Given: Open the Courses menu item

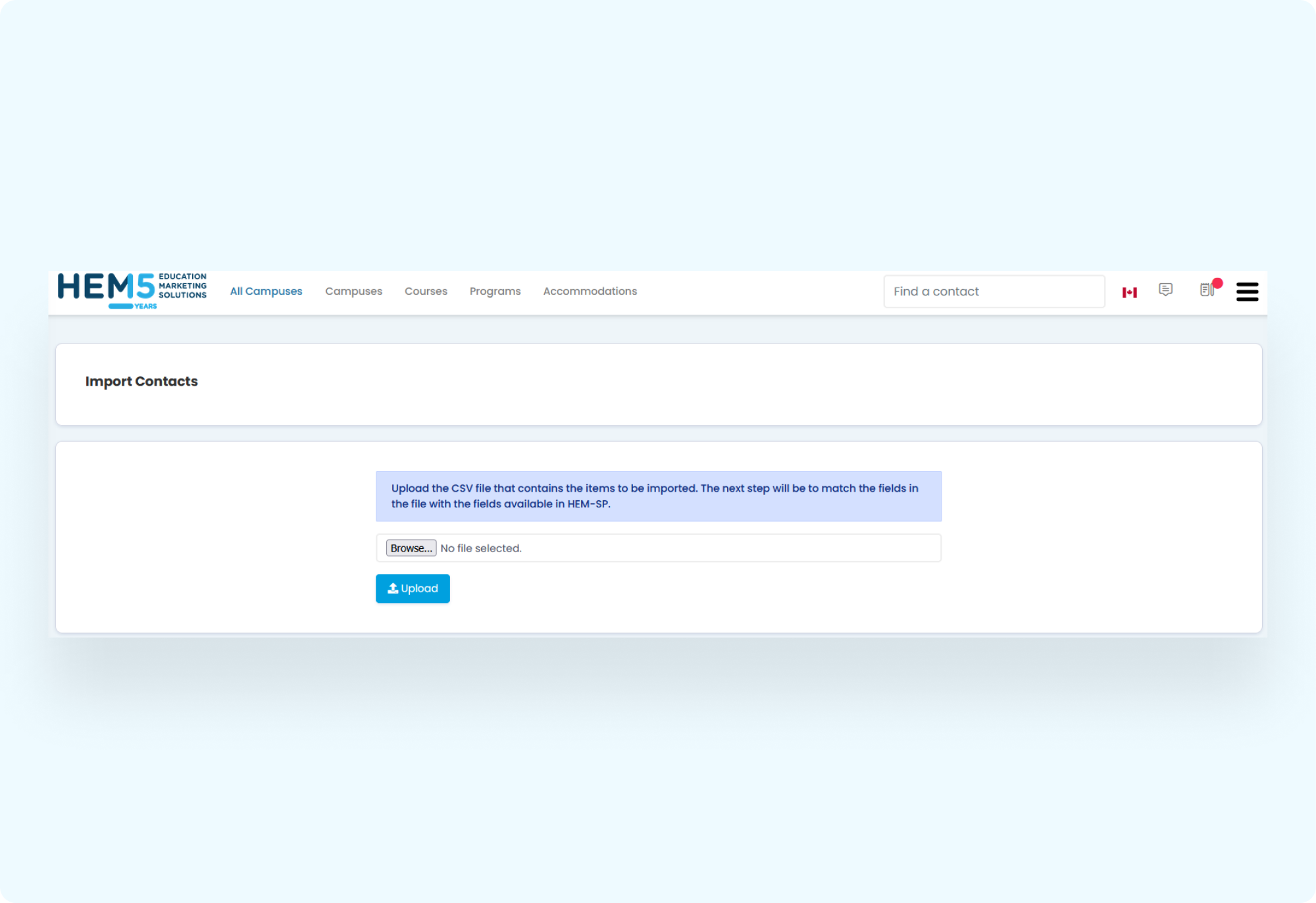Looking at the screenshot, I should [x=426, y=291].
